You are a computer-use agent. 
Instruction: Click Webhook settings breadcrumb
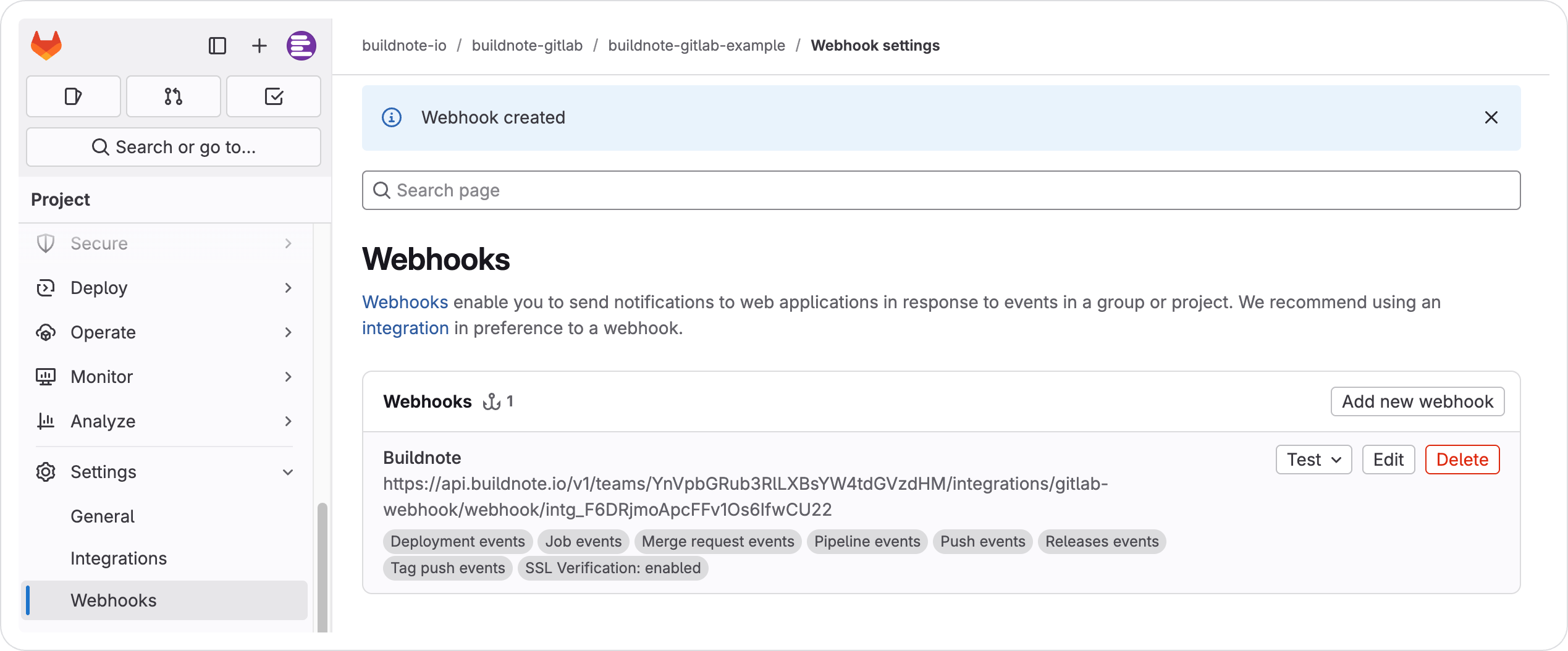875,46
